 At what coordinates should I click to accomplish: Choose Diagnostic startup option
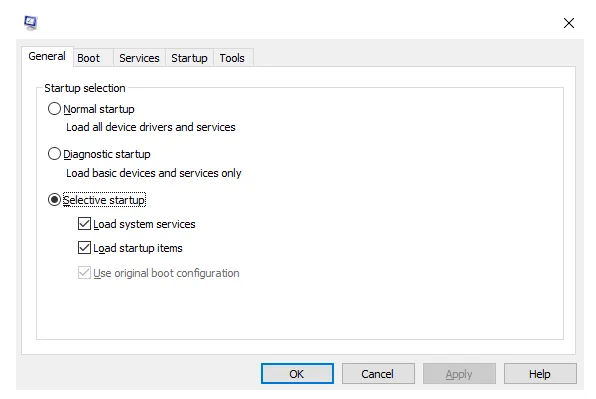coord(54,154)
